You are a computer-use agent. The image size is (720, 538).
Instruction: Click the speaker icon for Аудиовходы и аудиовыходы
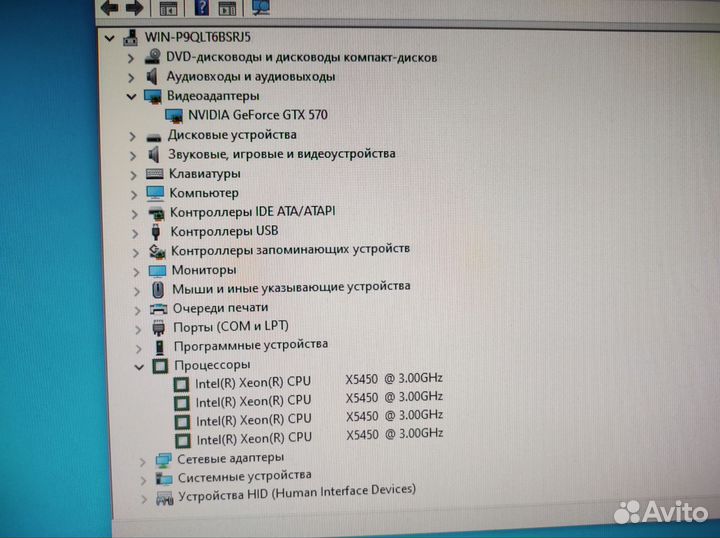tap(152, 76)
